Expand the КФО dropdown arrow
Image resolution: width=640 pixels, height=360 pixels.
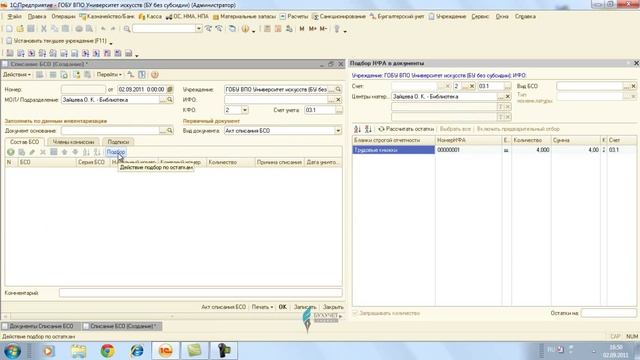coord(244,110)
